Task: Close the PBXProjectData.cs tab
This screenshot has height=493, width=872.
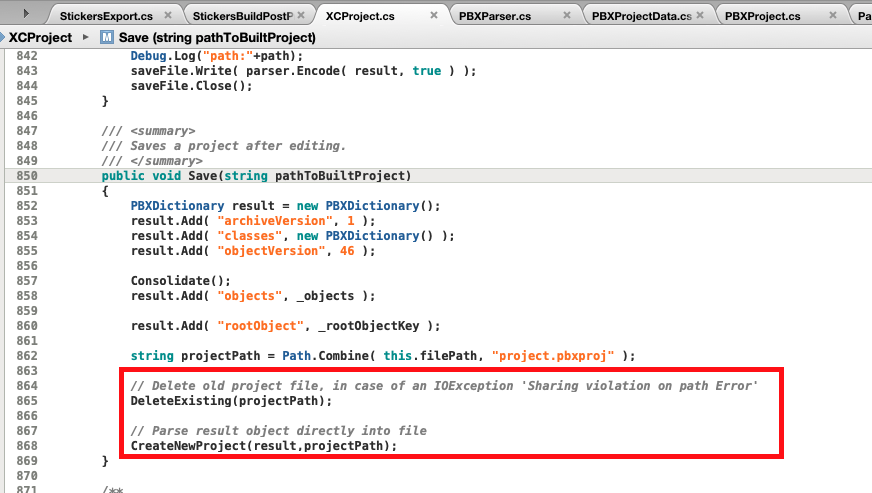Action: (700, 15)
